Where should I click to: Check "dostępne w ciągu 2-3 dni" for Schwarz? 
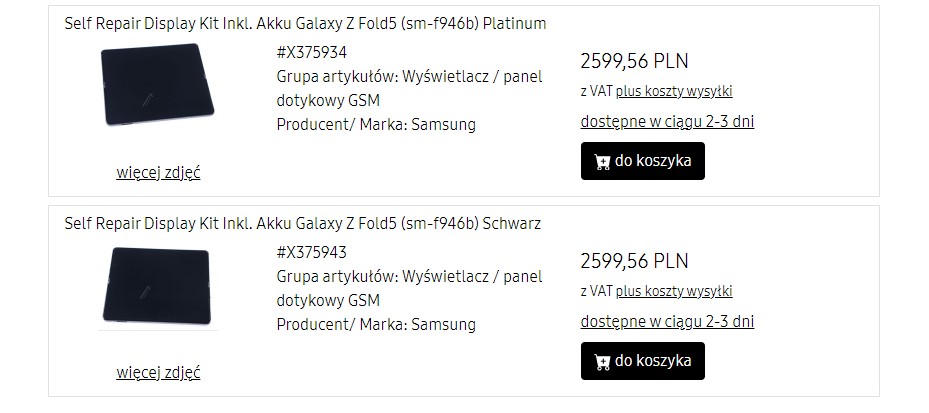point(667,322)
